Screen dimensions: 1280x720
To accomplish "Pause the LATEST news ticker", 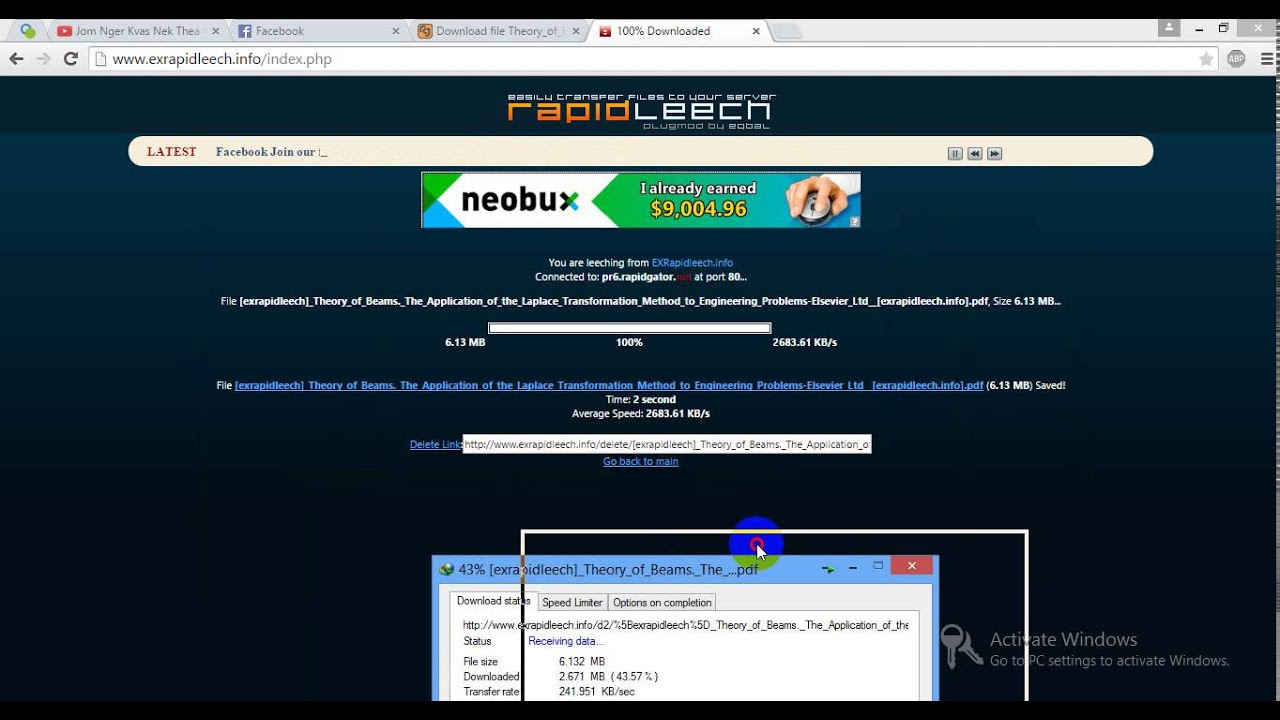I will pyautogui.click(x=955, y=153).
